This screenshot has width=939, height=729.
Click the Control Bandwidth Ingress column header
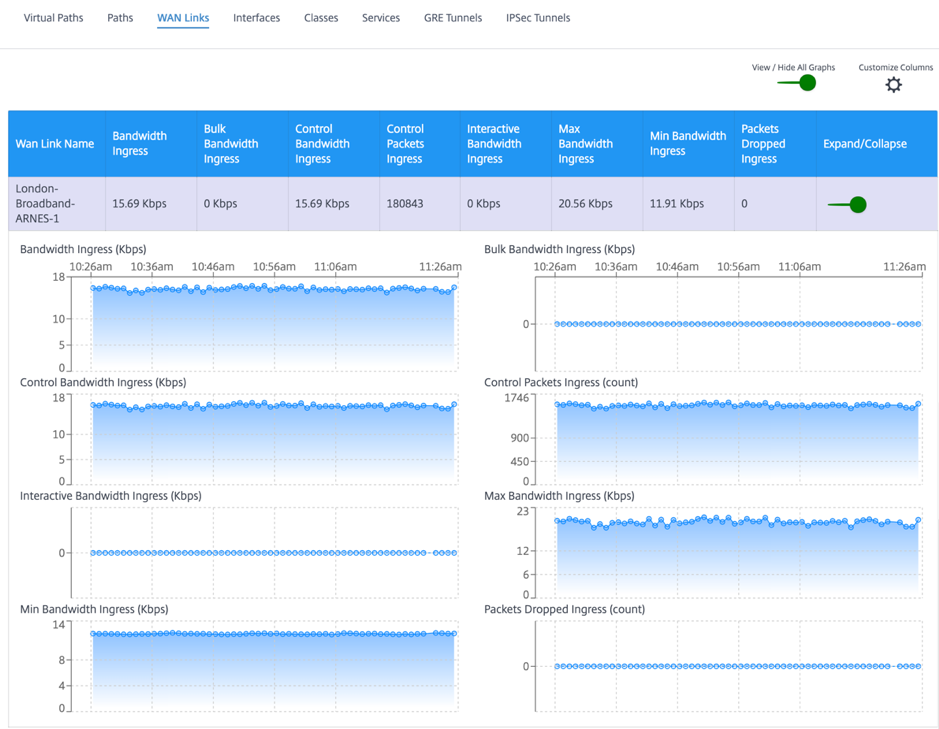click(x=334, y=144)
